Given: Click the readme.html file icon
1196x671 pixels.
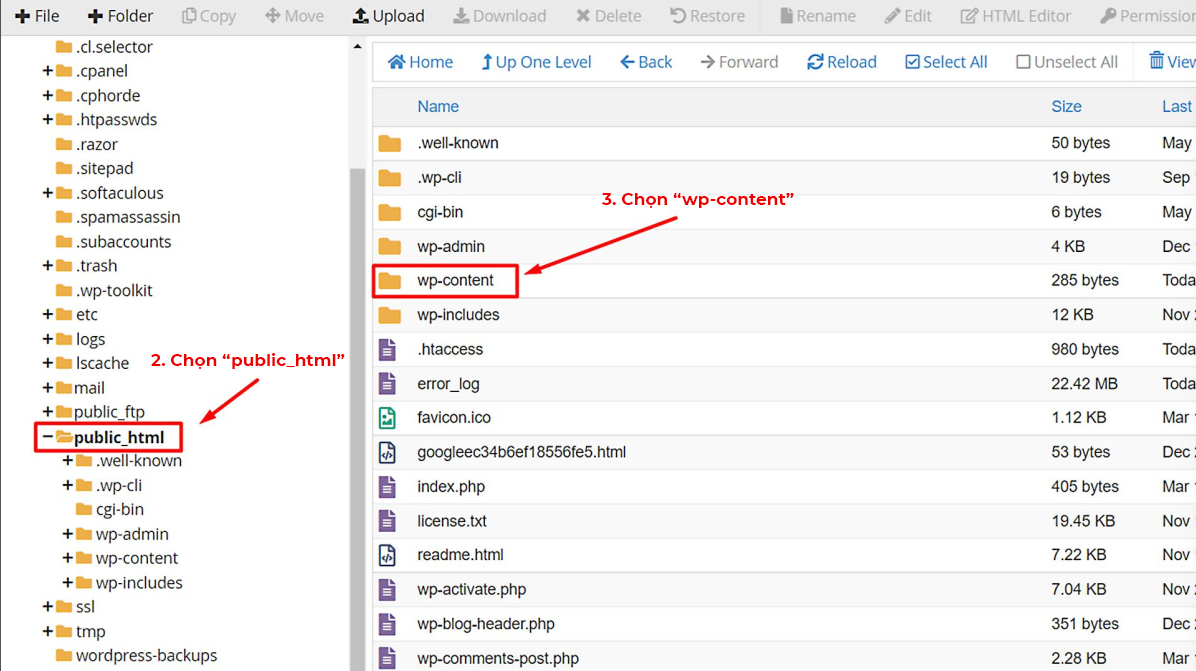Looking at the screenshot, I should 387,555.
